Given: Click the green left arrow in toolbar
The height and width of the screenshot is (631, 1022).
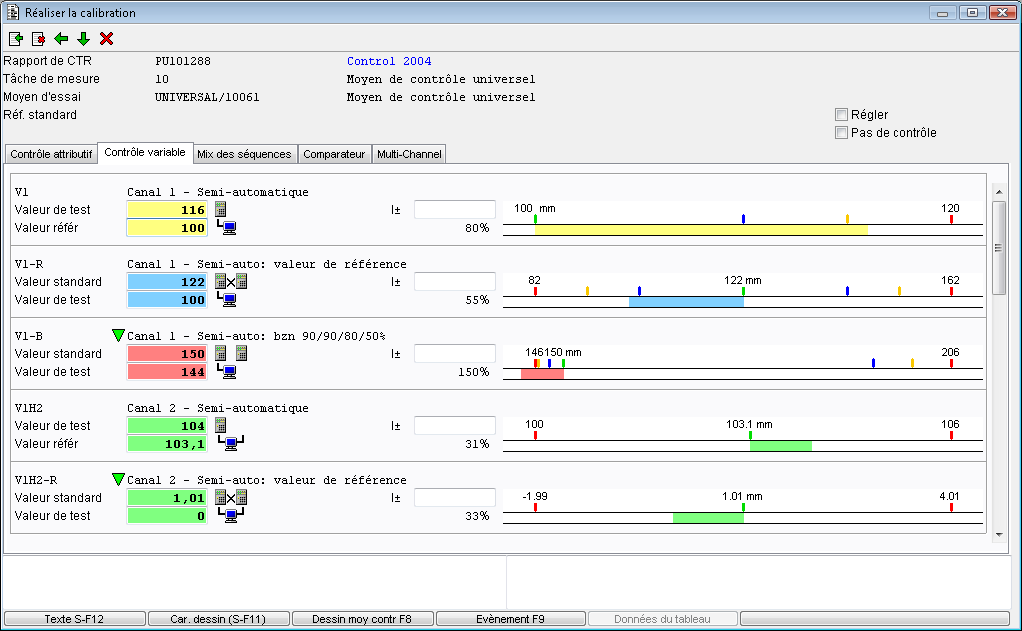Looking at the screenshot, I should point(61,39).
